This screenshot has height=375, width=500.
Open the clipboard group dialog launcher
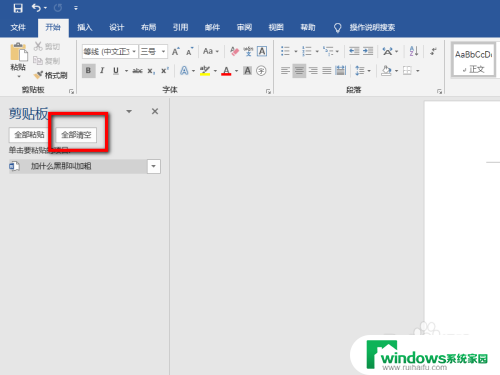point(71,91)
